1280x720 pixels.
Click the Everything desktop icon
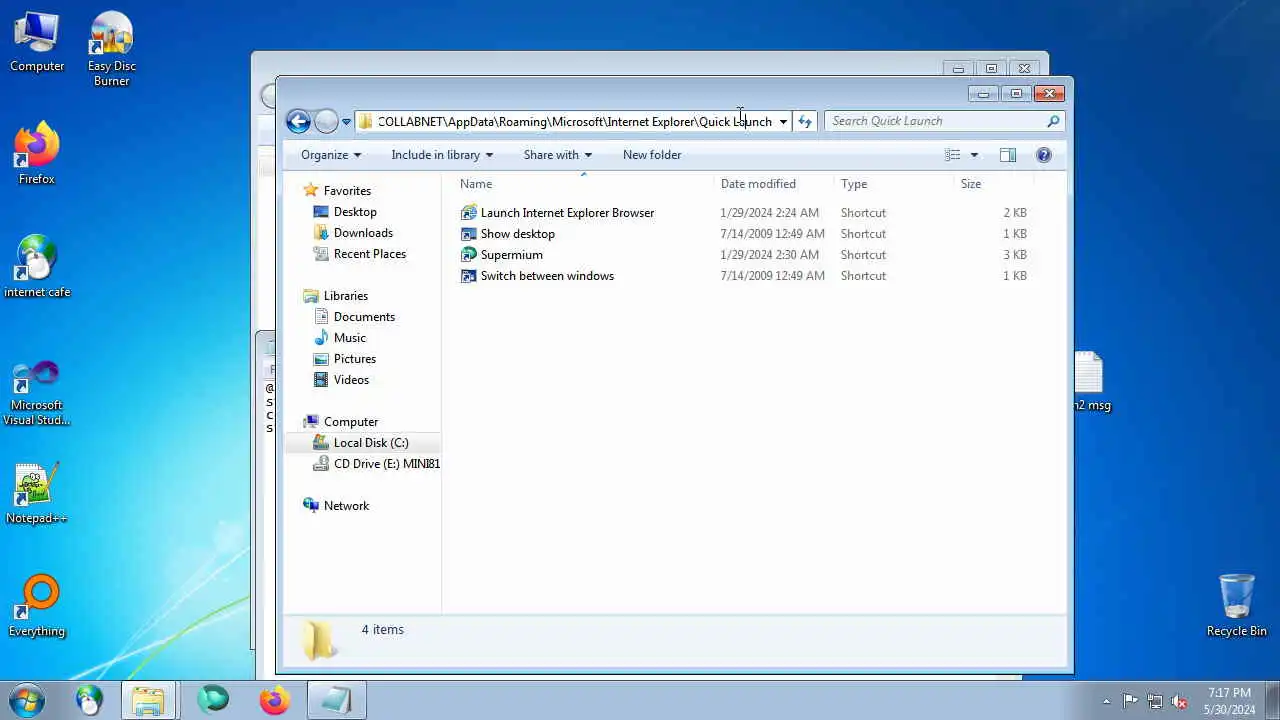point(37,607)
